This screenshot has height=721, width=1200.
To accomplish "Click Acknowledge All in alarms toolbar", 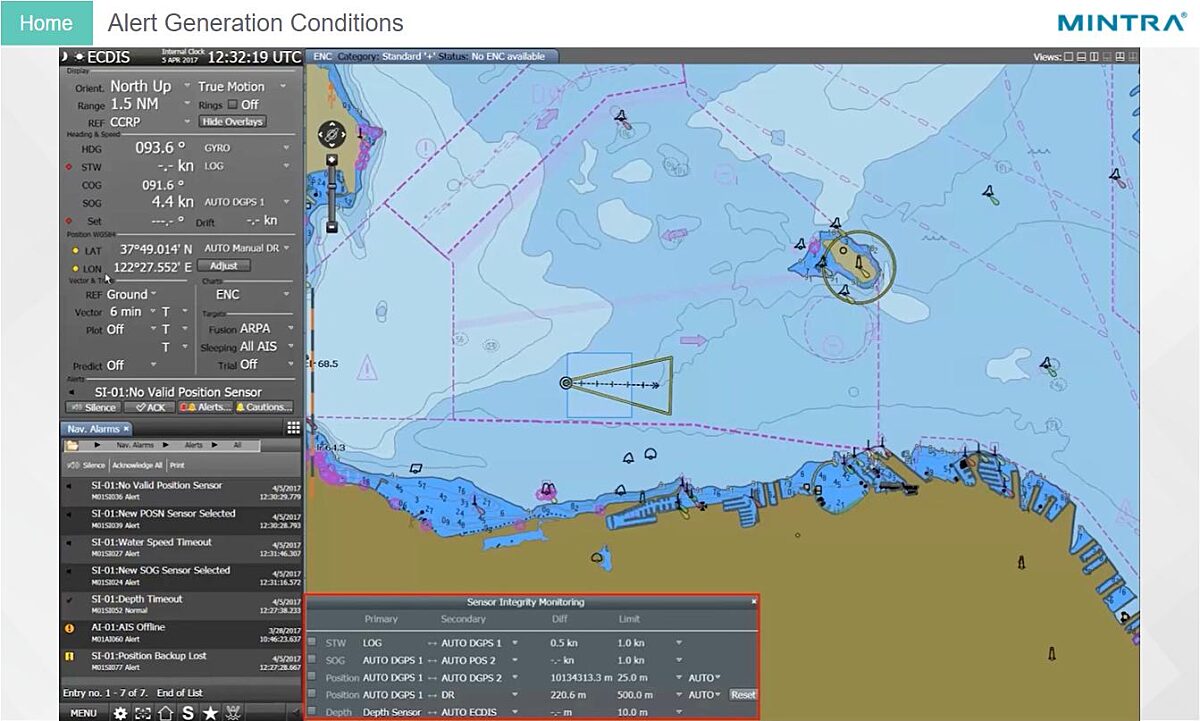I will tap(137, 465).
